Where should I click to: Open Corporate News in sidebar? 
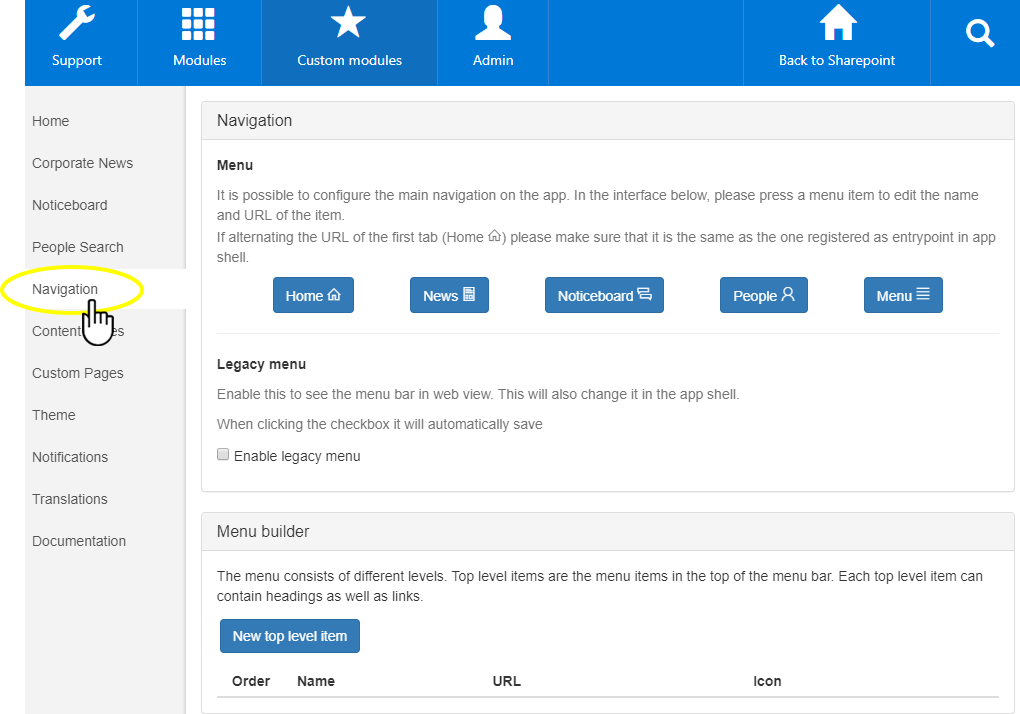point(83,163)
